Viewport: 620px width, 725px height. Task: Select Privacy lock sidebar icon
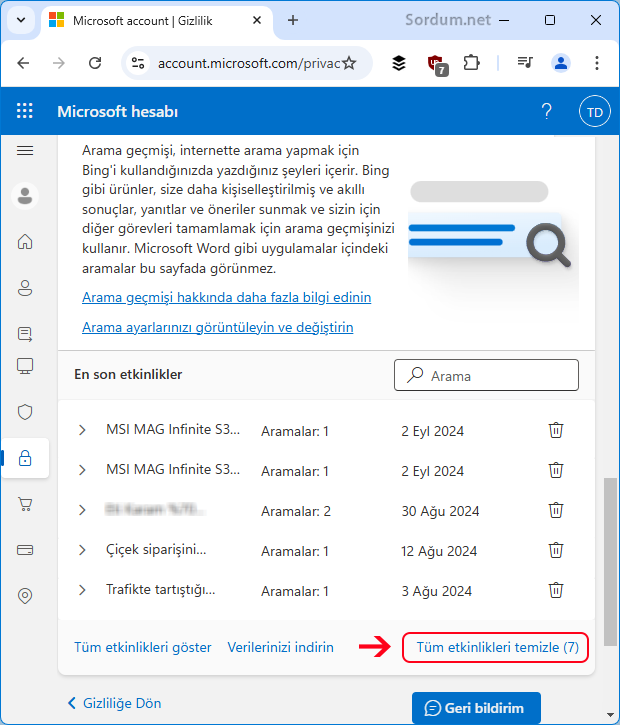pyautogui.click(x=25, y=458)
